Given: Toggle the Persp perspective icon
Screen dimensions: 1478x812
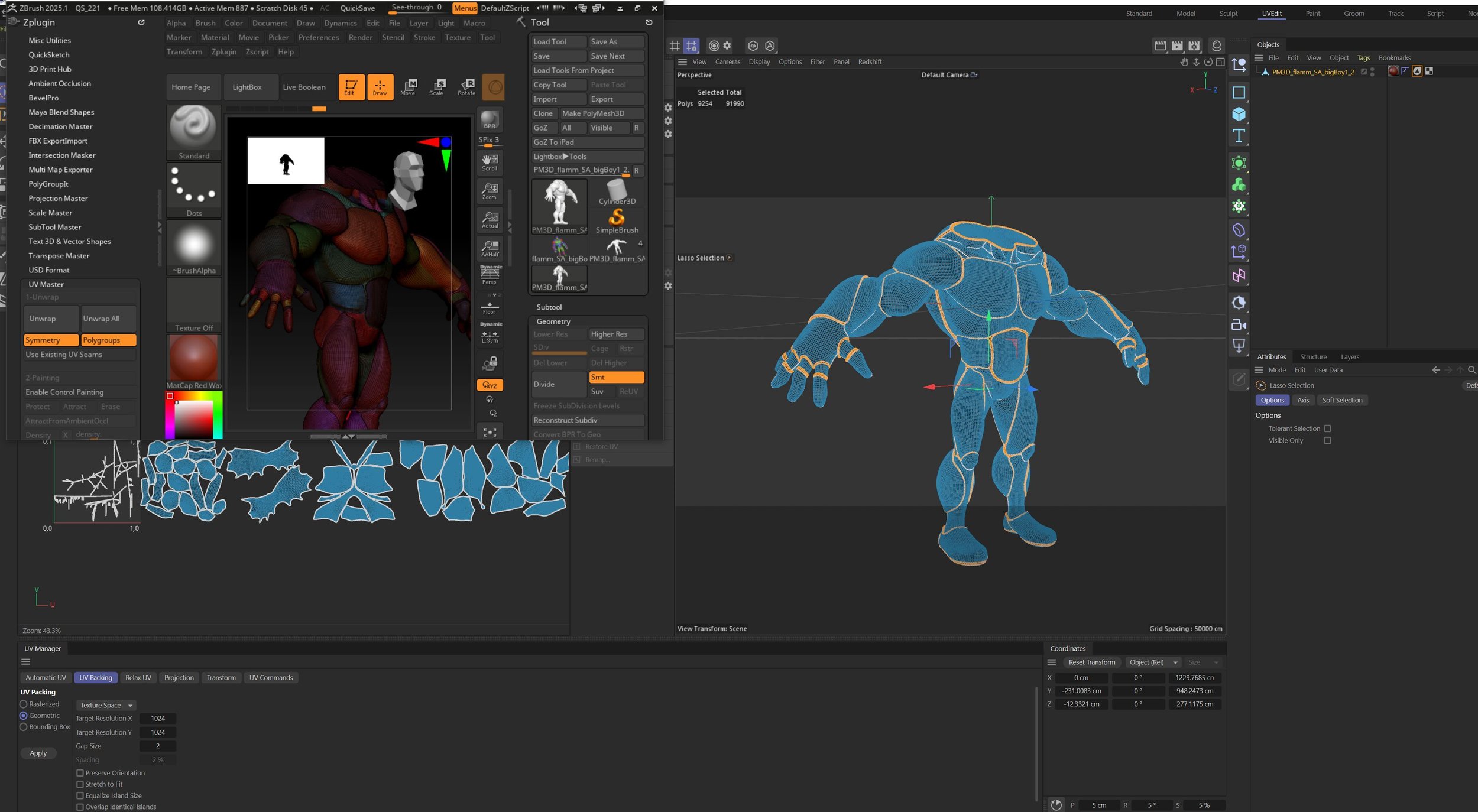Looking at the screenshot, I should point(490,275).
